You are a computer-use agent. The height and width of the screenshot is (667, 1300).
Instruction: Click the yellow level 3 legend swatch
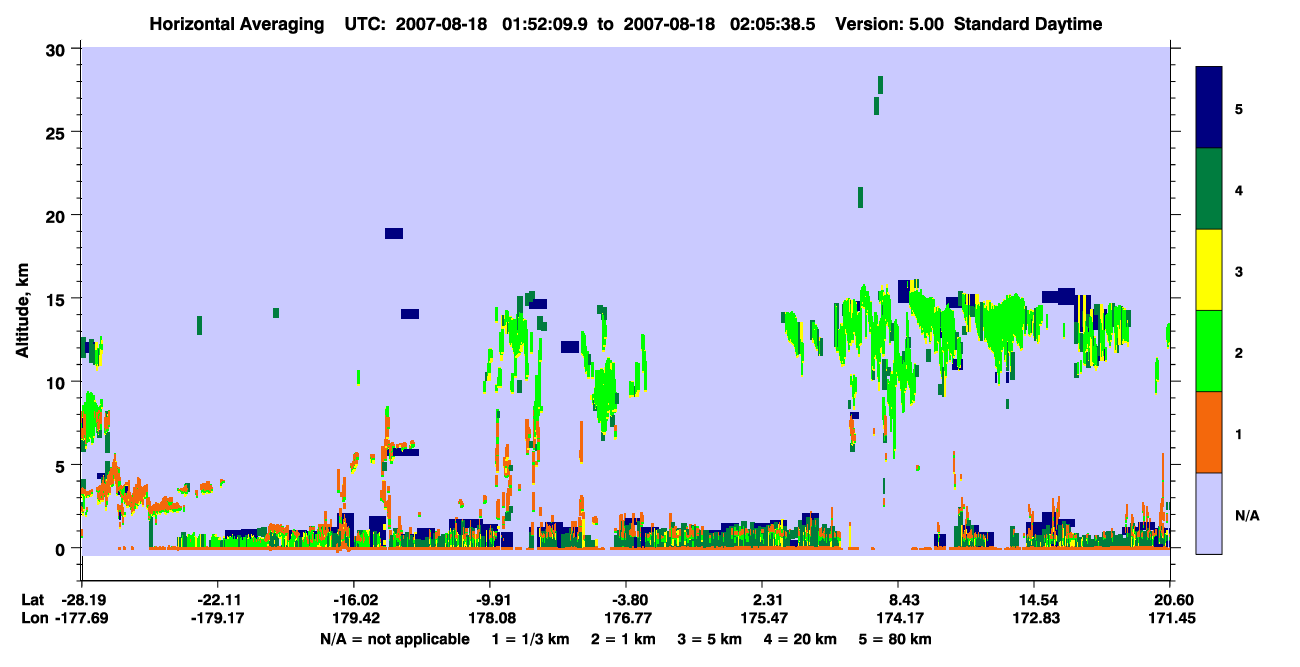tap(1209, 269)
